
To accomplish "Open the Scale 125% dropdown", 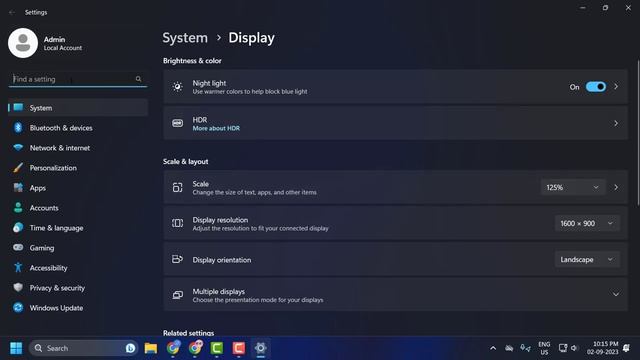I will click(x=573, y=187).
